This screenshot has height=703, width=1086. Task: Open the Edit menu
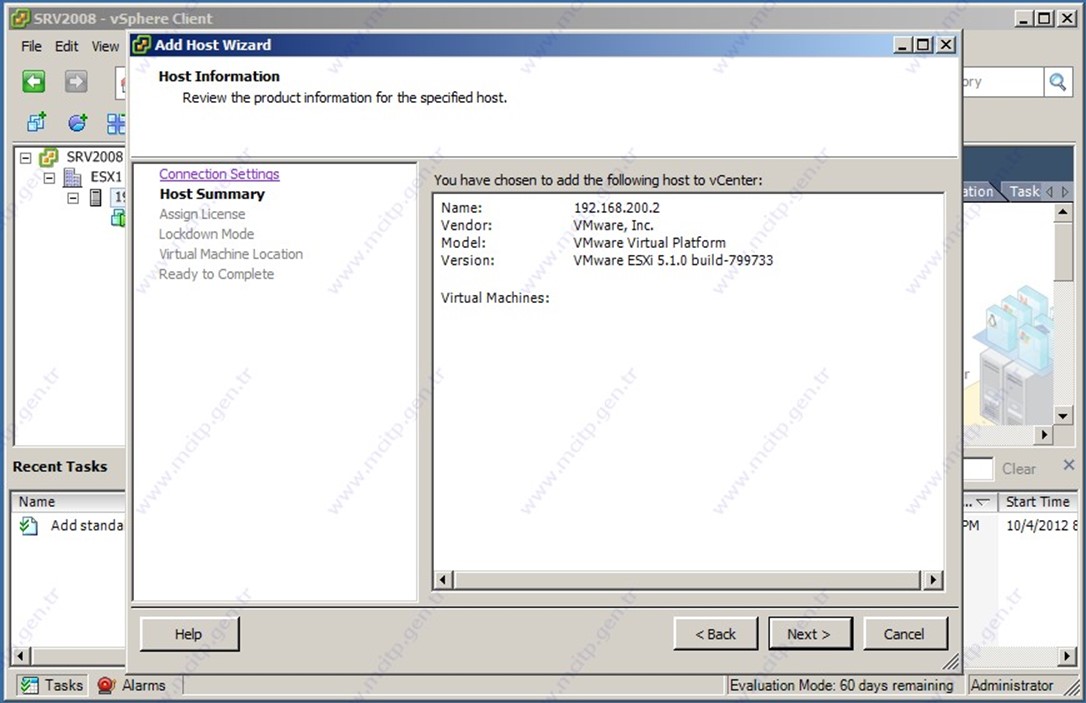(66, 46)
